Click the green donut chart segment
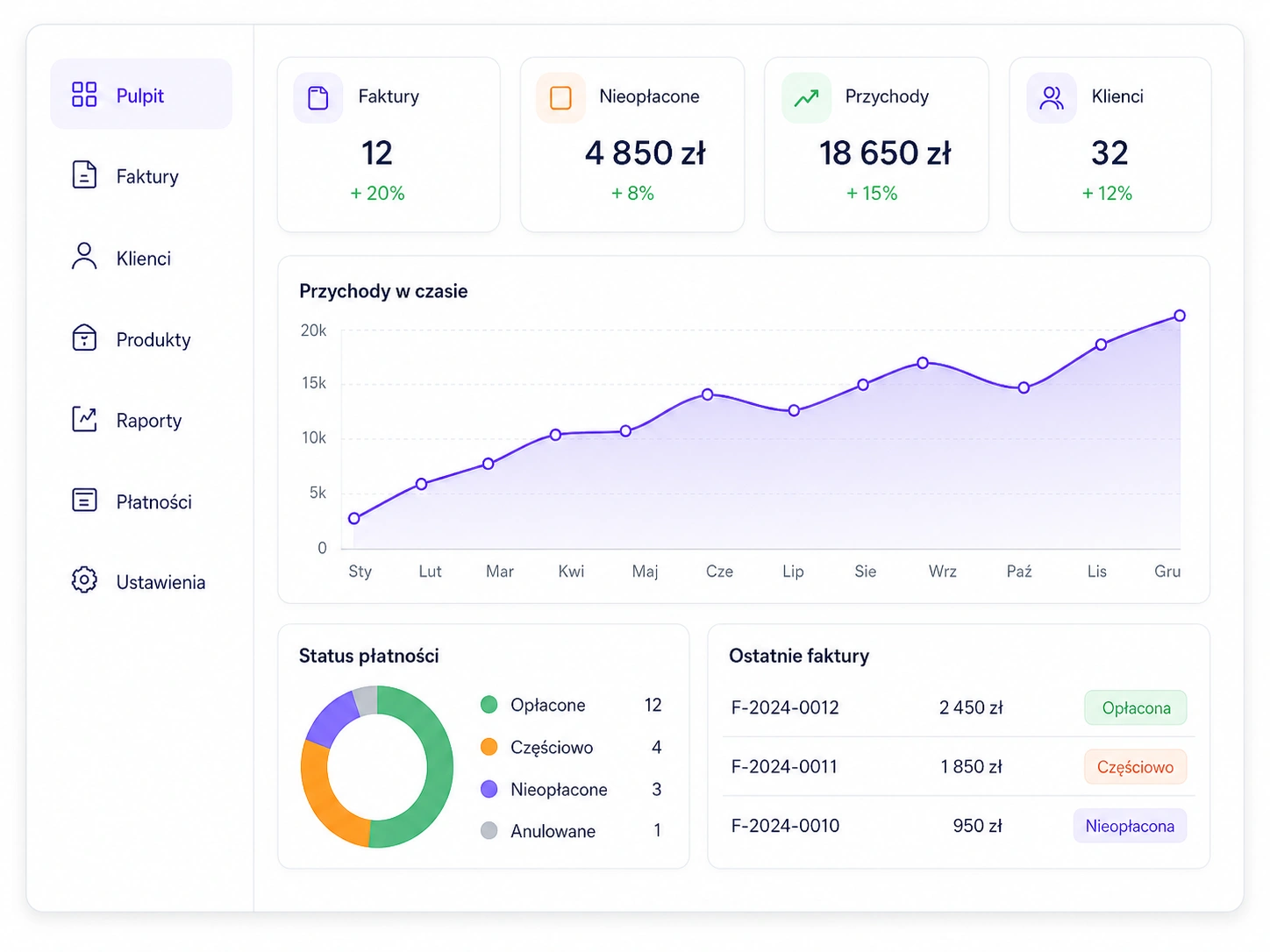Image resolution: width=1270 pixels, height=952 pixels. (439, 767)
